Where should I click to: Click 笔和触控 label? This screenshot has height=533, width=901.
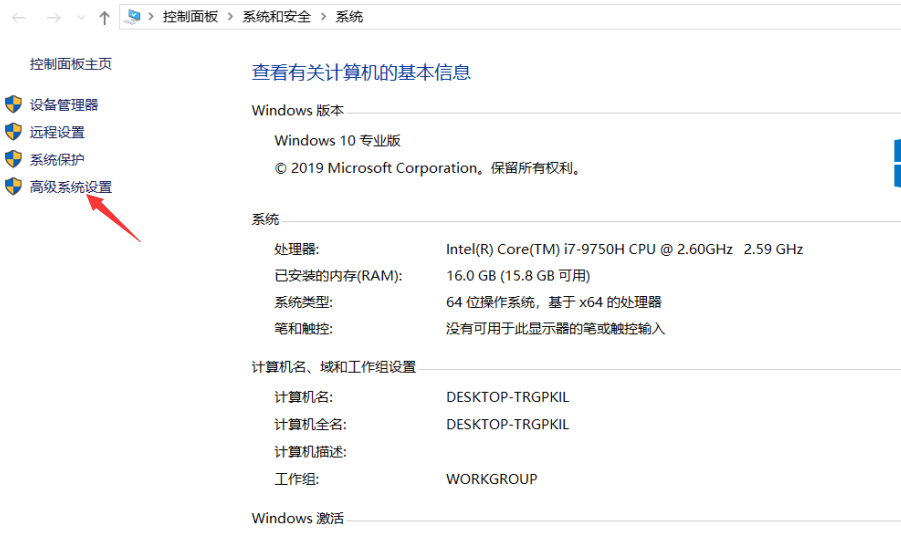click(x=303, y=329)
